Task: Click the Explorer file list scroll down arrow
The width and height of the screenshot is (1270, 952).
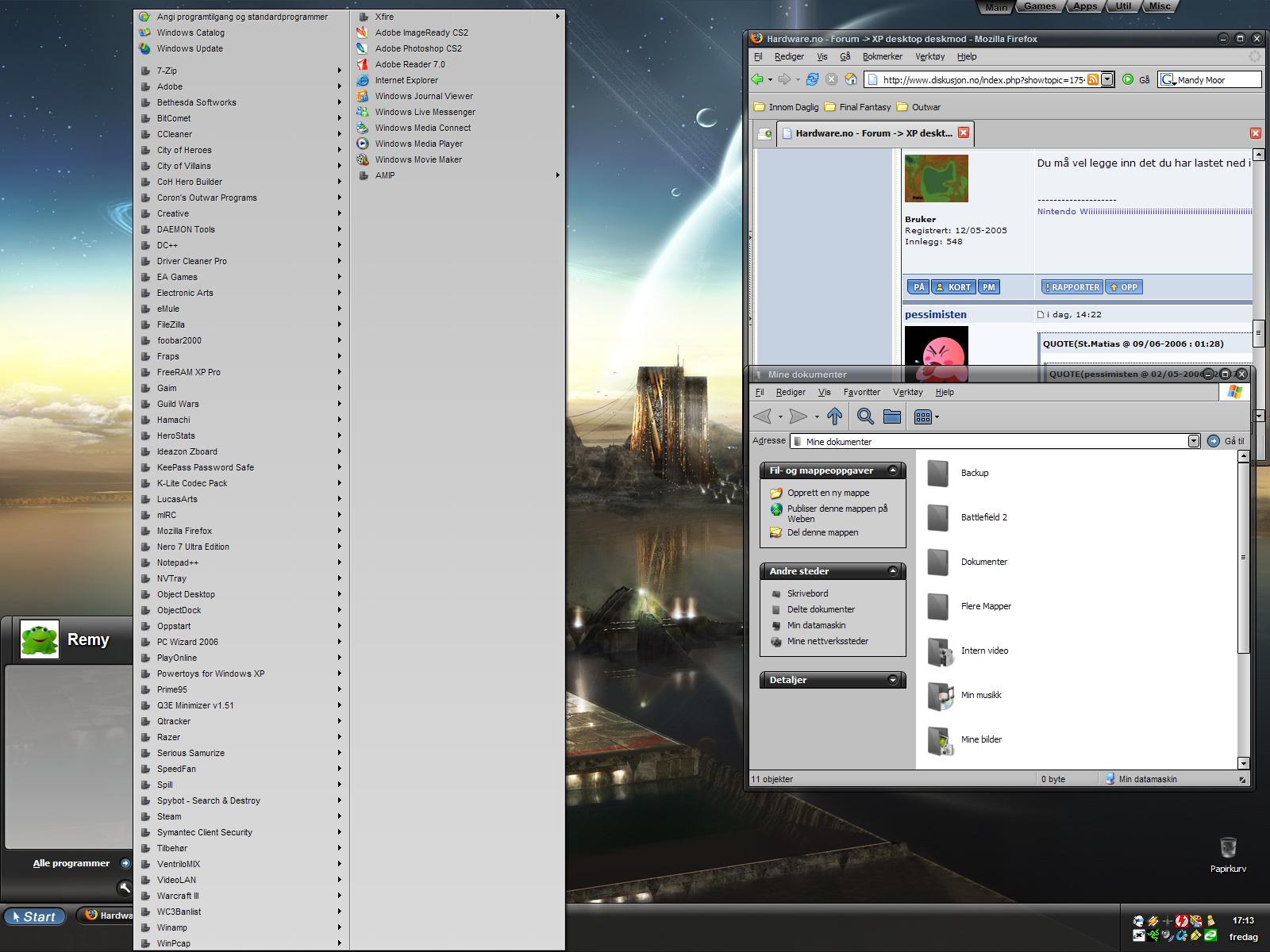Action: pos(1243,763)
